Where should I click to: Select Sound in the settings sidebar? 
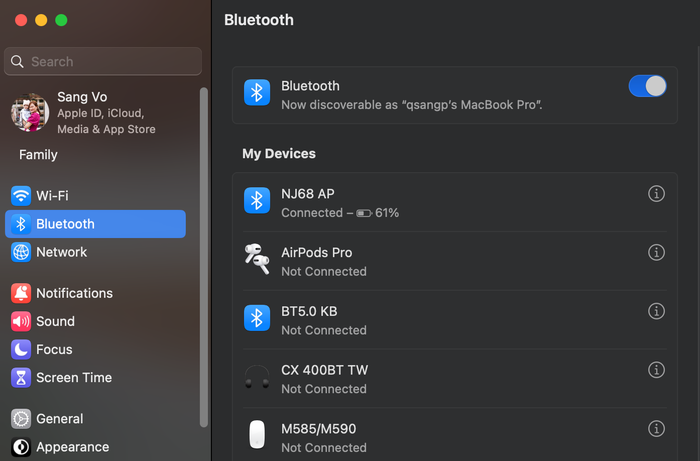point(95,321)
